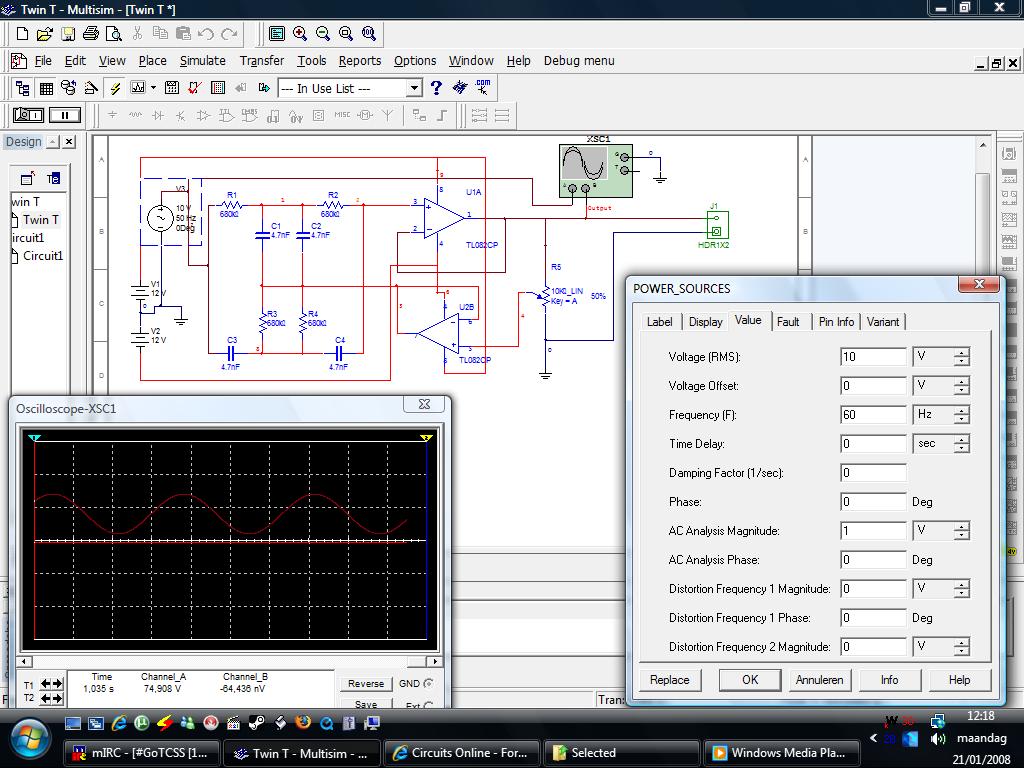Click the Open file folder icon
Image resolution: width=1024 pixels, height=768 pixels.
(x=46, y=34)
